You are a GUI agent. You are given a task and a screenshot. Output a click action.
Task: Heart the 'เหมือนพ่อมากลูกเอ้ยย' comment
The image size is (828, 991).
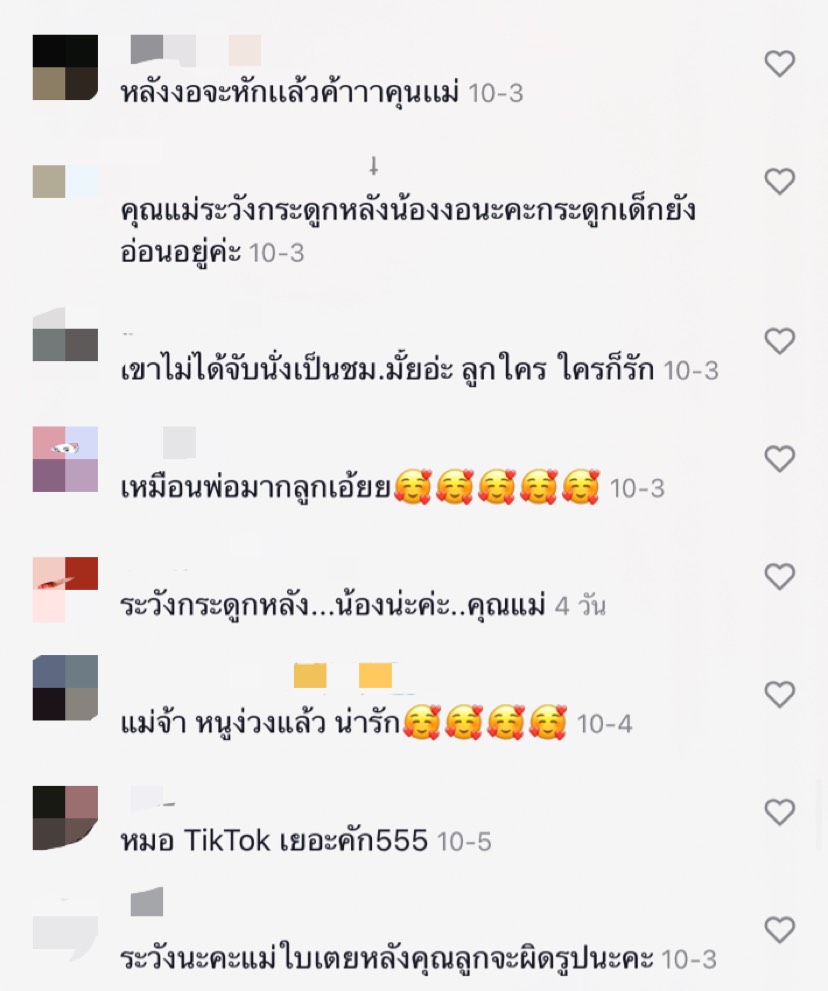[x=779, y=459]
